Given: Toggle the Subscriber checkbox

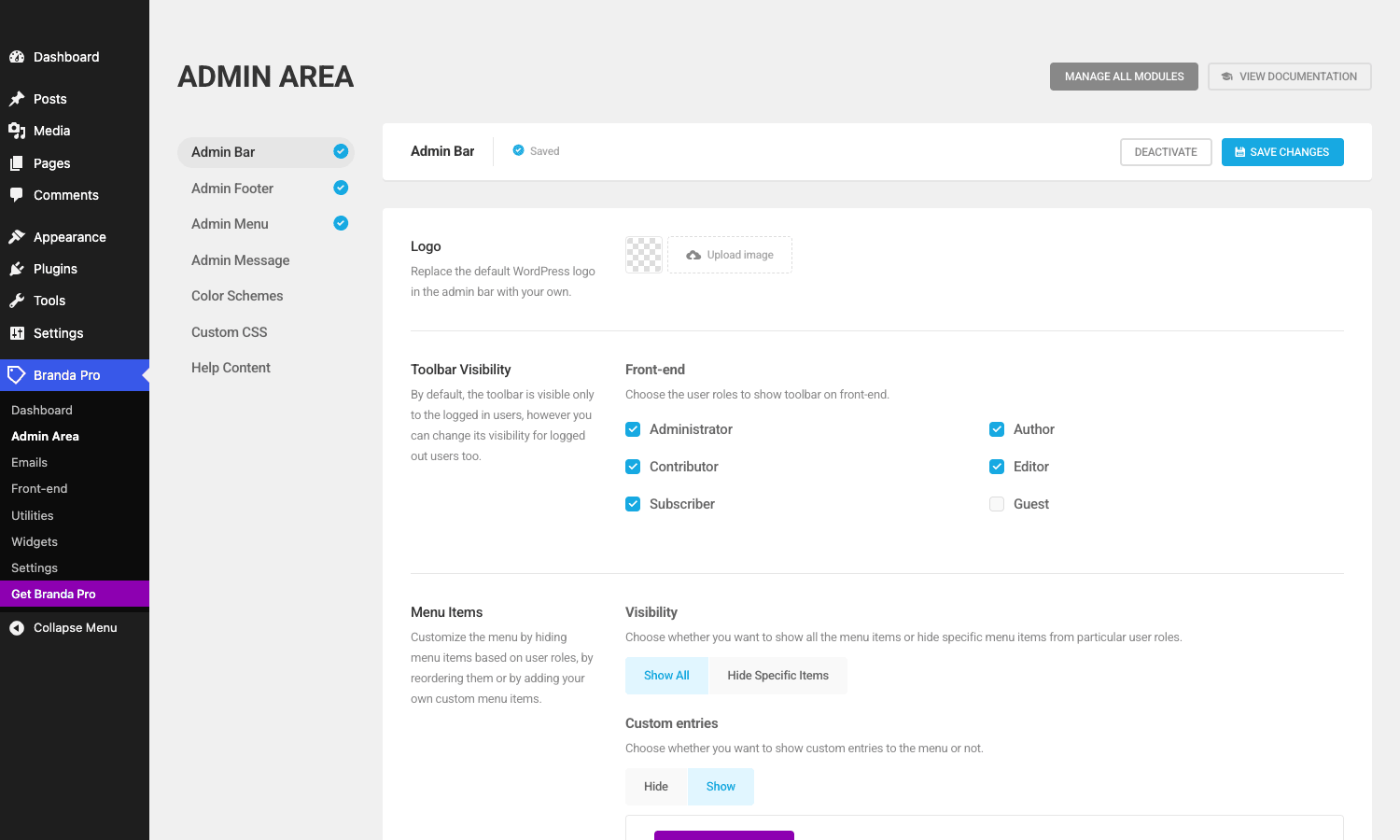Looking at the screenshot, I should (x=633, y=504).
